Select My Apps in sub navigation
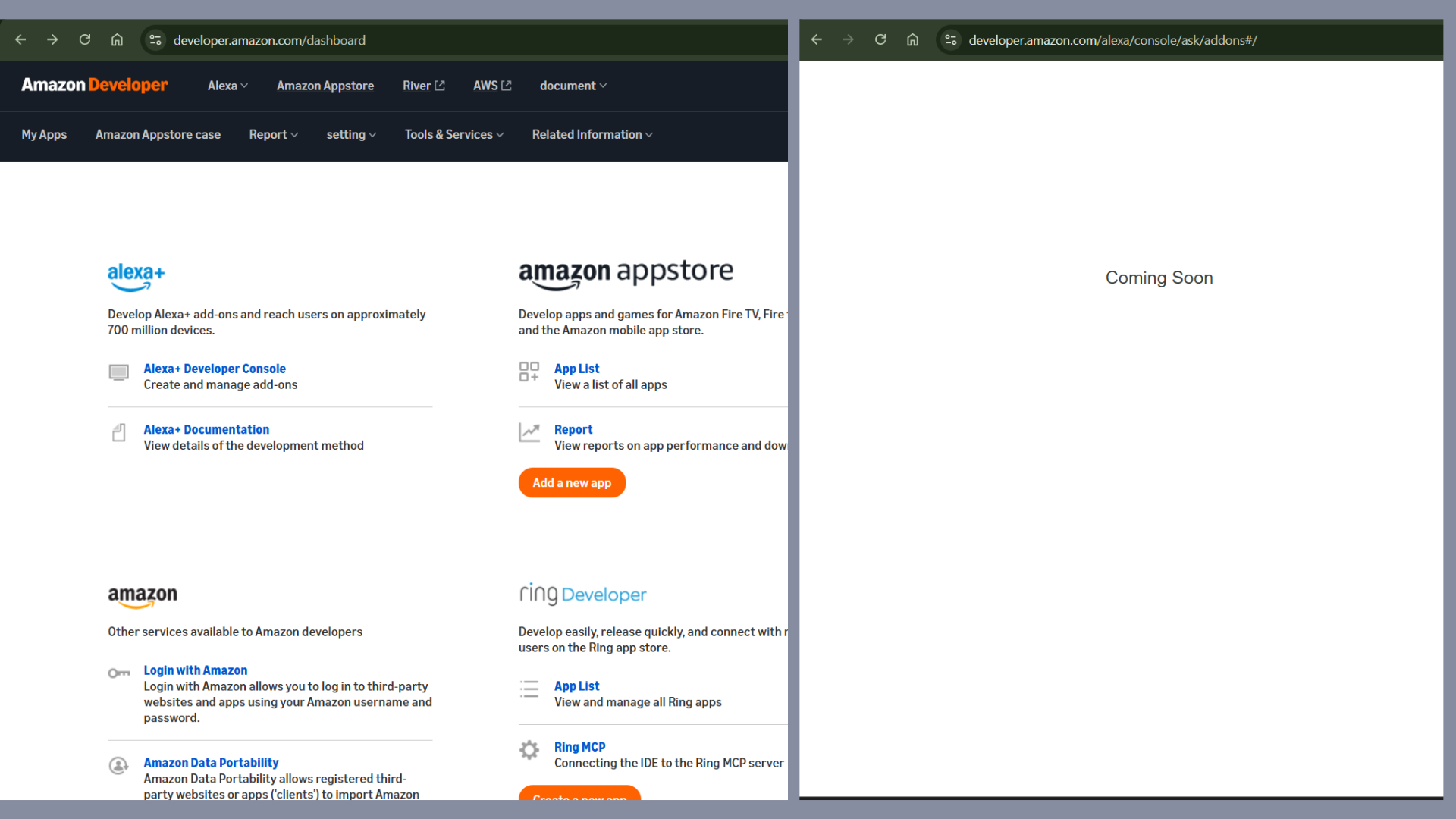The width and height of the screenshot is (1456, 819). coord(44,134)
